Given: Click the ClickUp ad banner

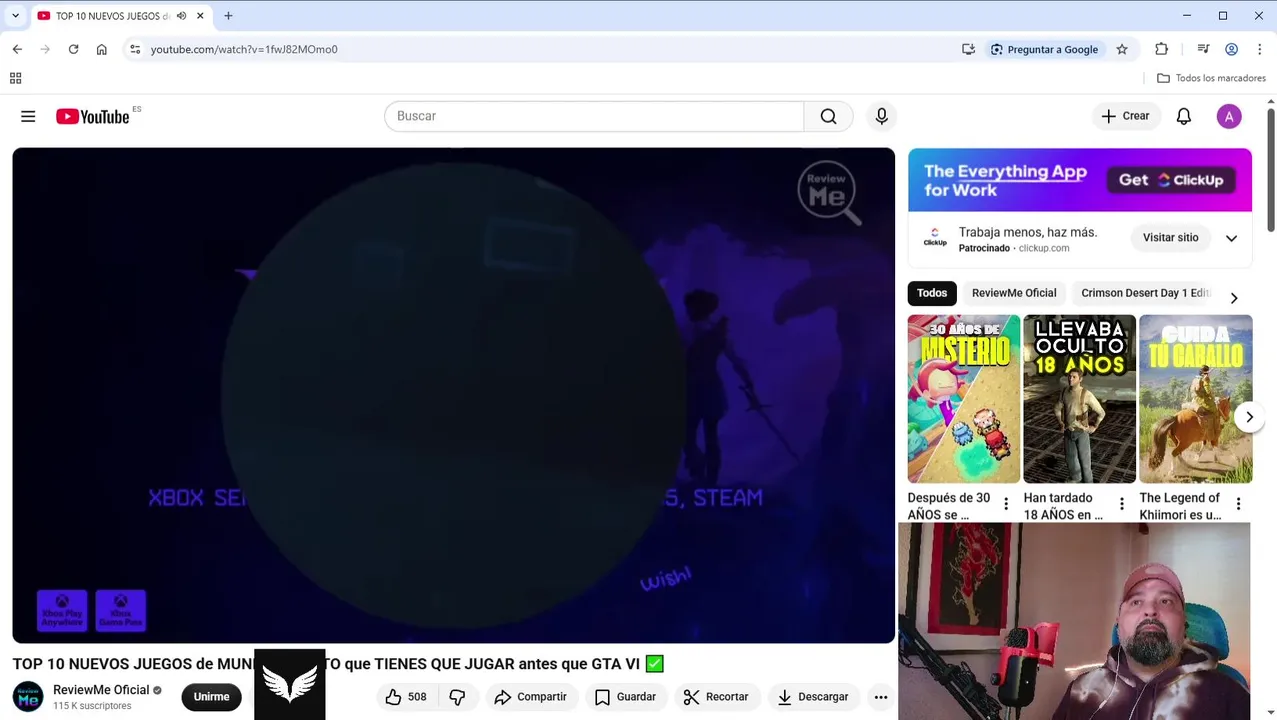Looking at the screenshot, I should point(1080,180).
